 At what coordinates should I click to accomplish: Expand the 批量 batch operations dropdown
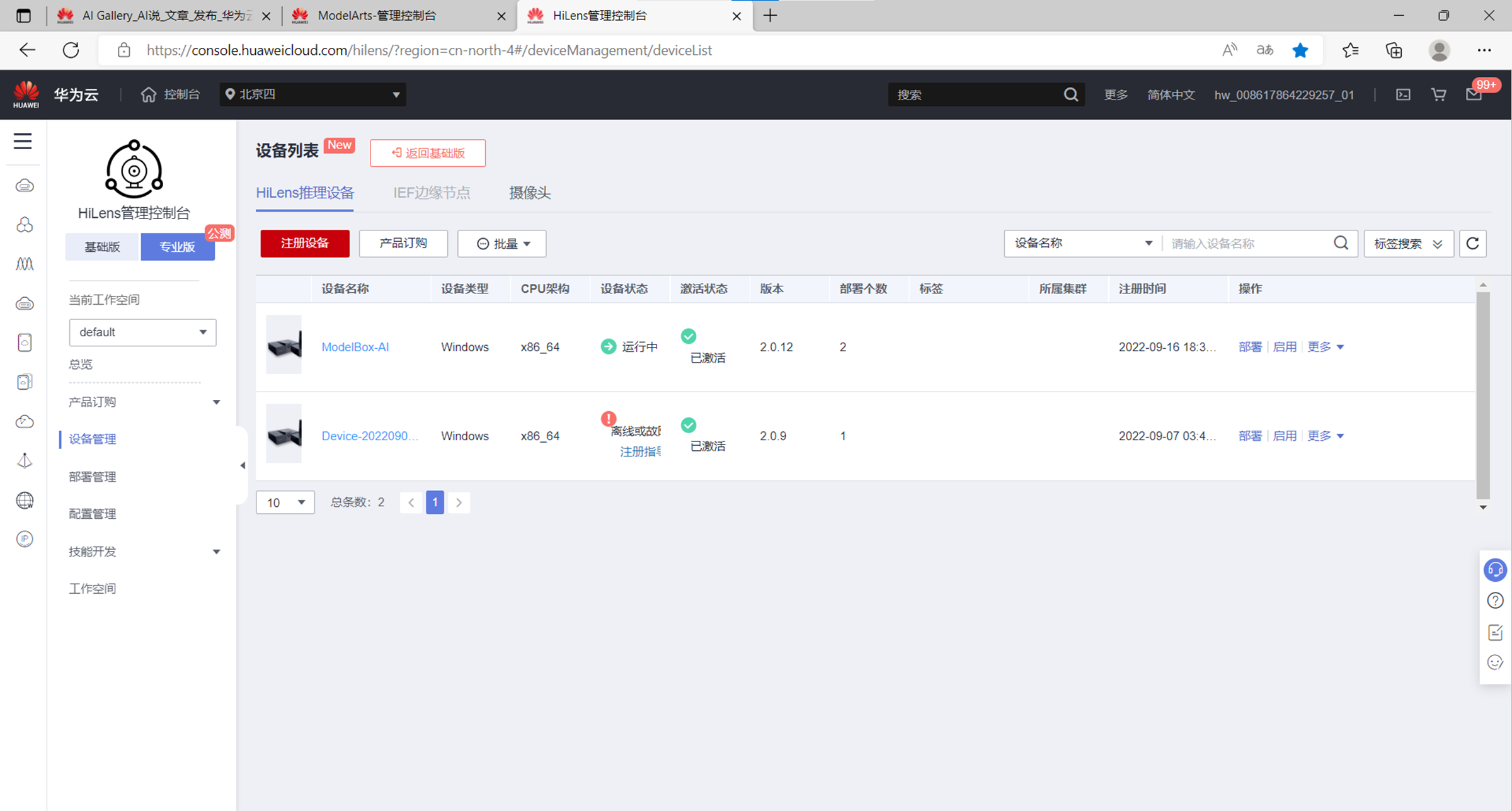502,244
